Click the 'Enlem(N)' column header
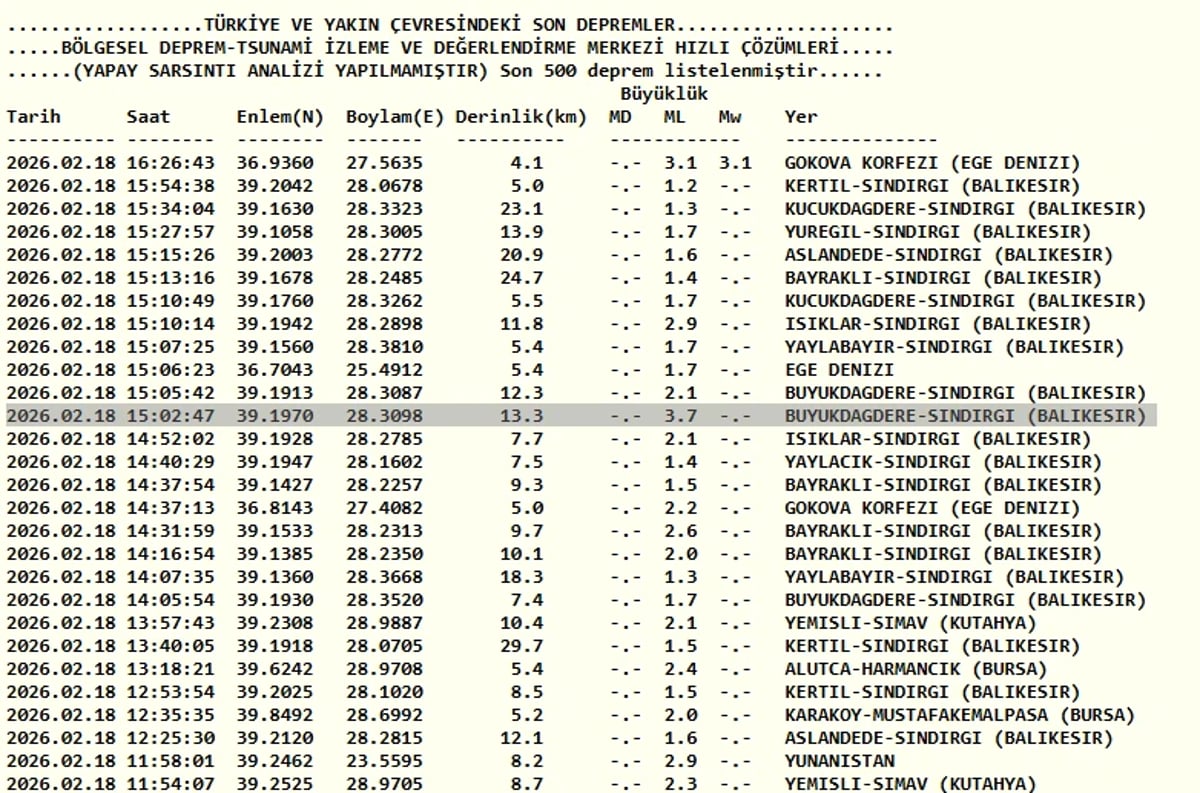 point(280,117)
